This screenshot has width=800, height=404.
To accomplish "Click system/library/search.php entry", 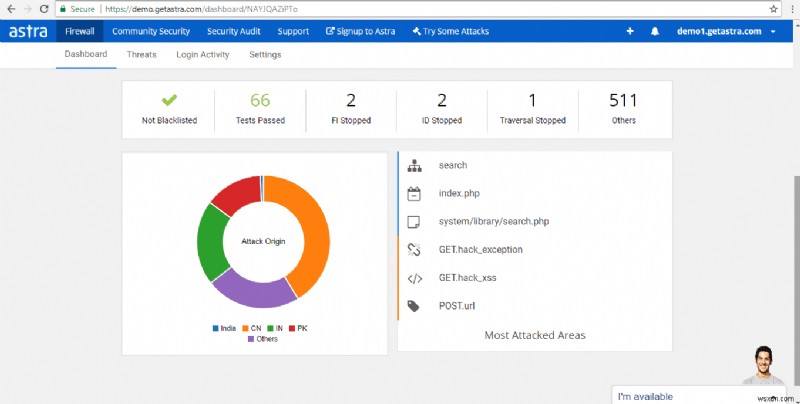I will 494,221.
